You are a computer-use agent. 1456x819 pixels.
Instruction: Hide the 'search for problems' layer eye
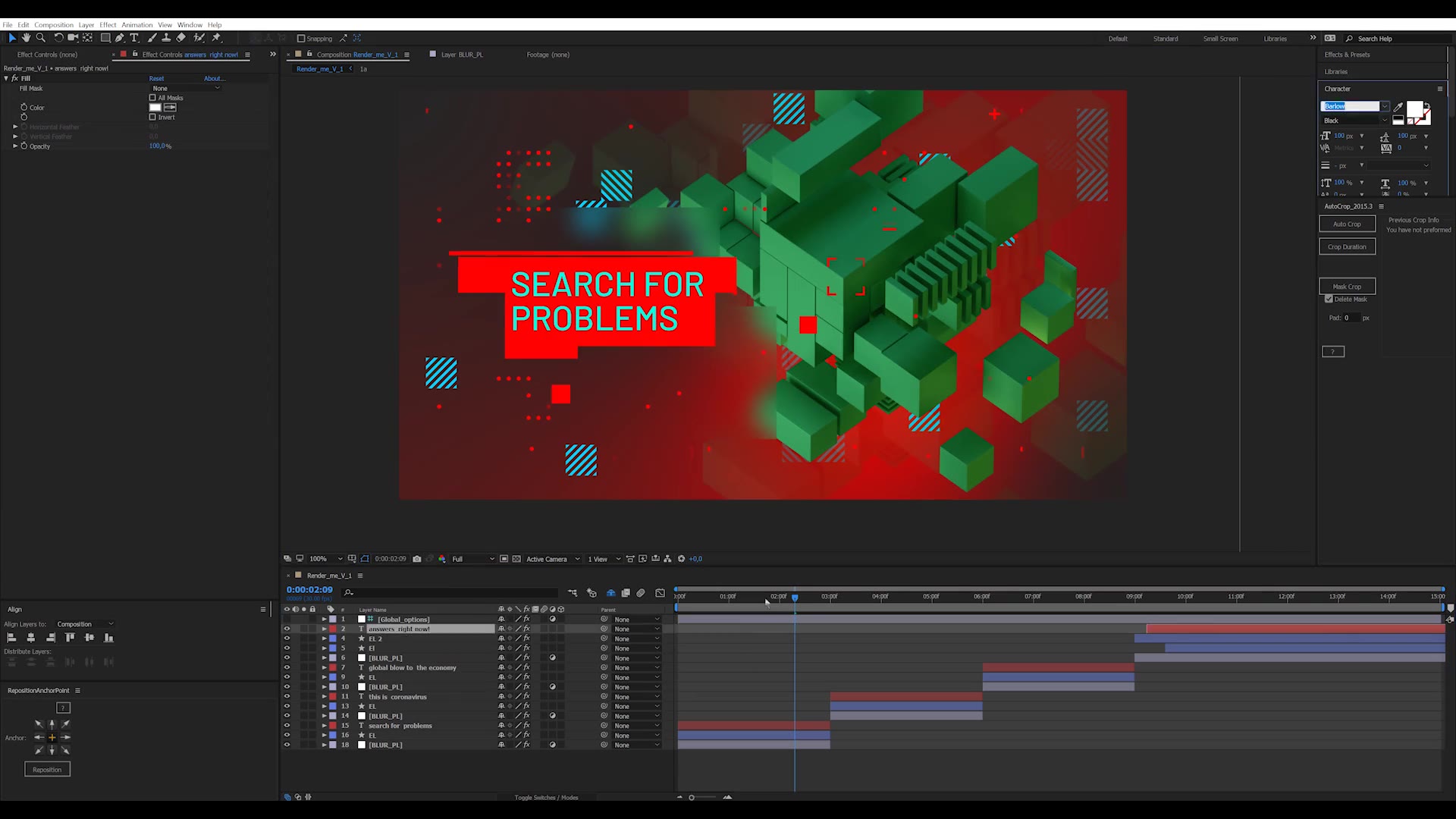click(287, 726)
